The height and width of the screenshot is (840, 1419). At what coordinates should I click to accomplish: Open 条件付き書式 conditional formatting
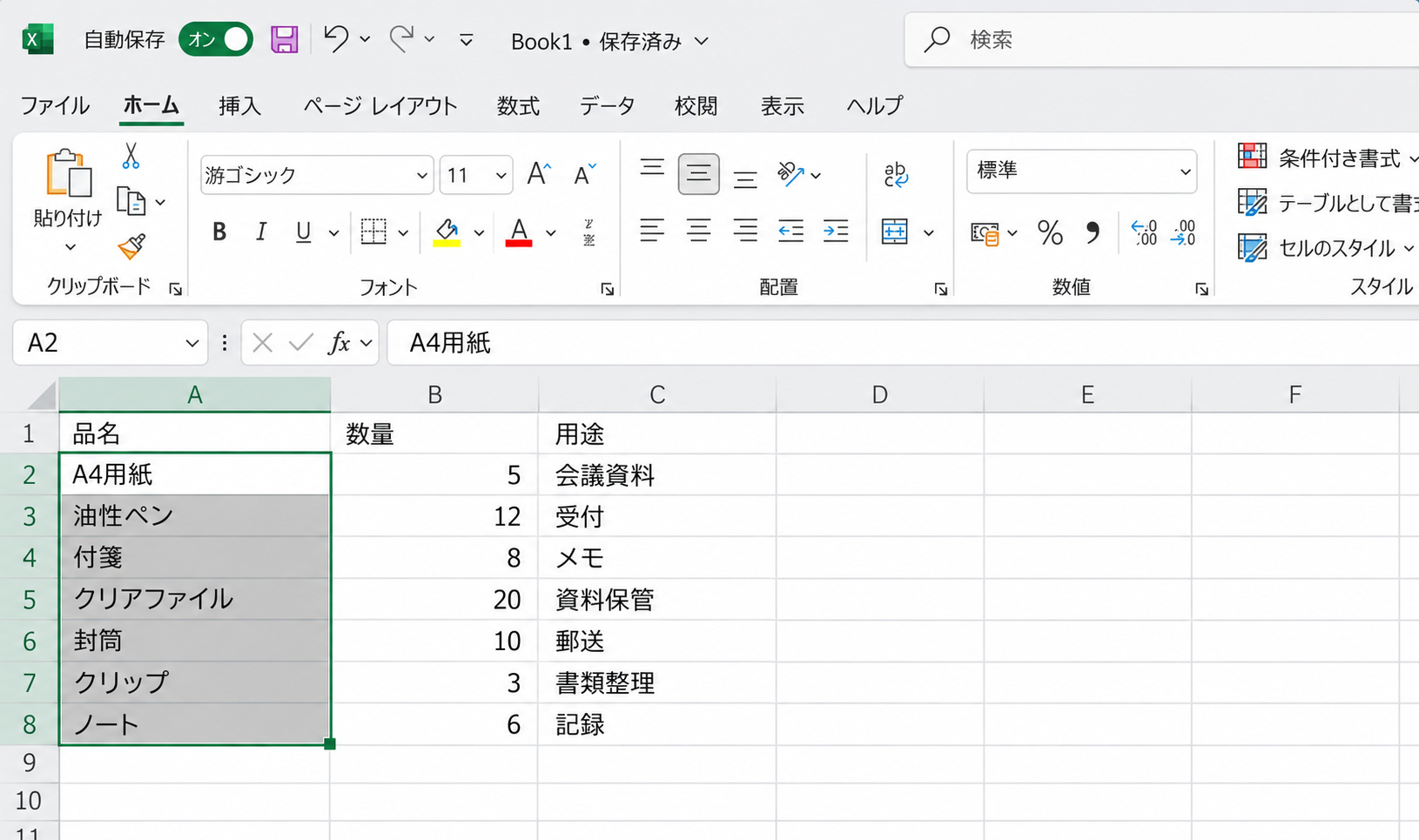pyautogui.click(x=1328, y=158)
